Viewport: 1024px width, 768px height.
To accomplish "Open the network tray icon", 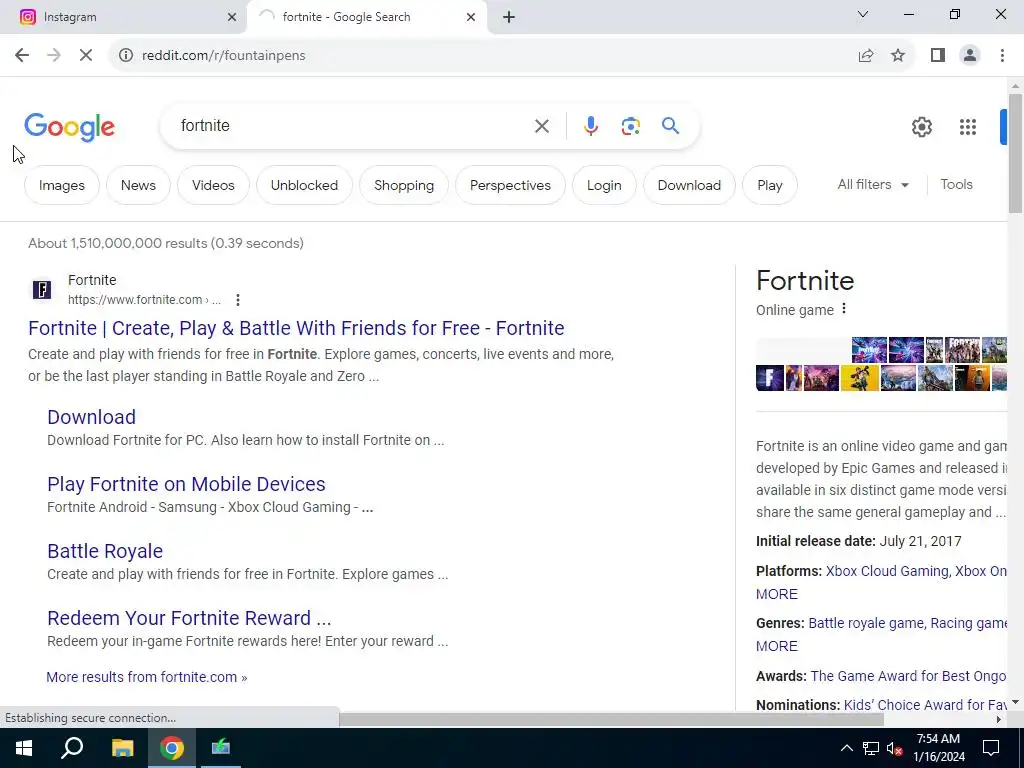I will (x=871, y=748).
